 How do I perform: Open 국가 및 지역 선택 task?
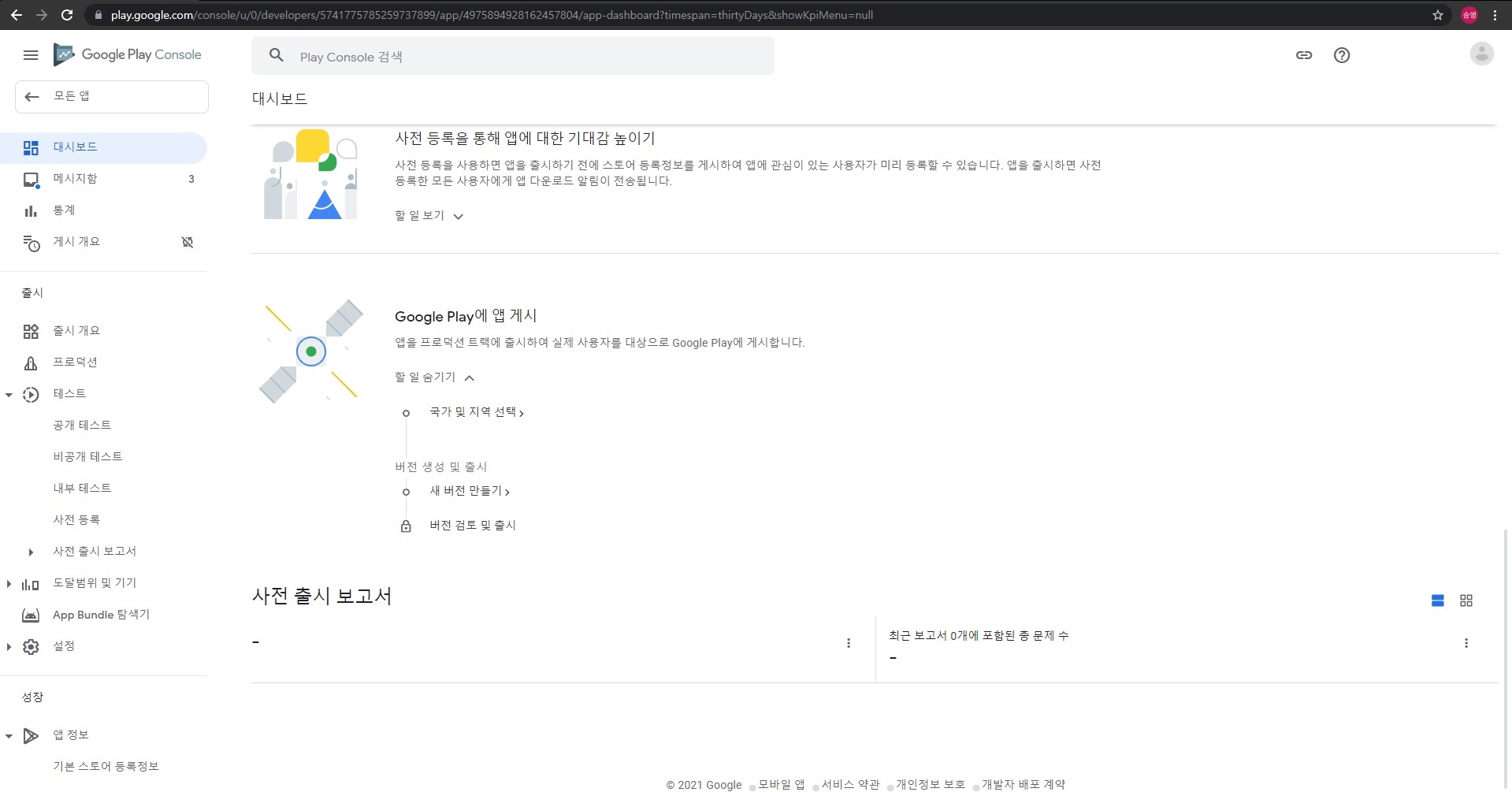pos(477,412)
